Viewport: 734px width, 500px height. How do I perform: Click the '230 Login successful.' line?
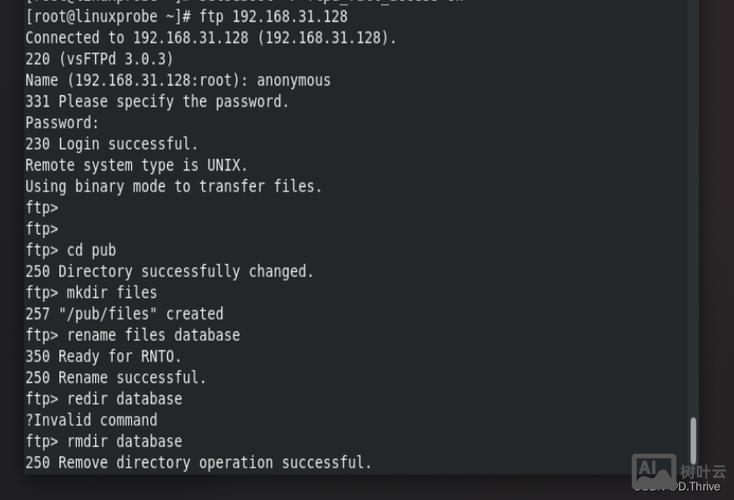pos(111,144)
